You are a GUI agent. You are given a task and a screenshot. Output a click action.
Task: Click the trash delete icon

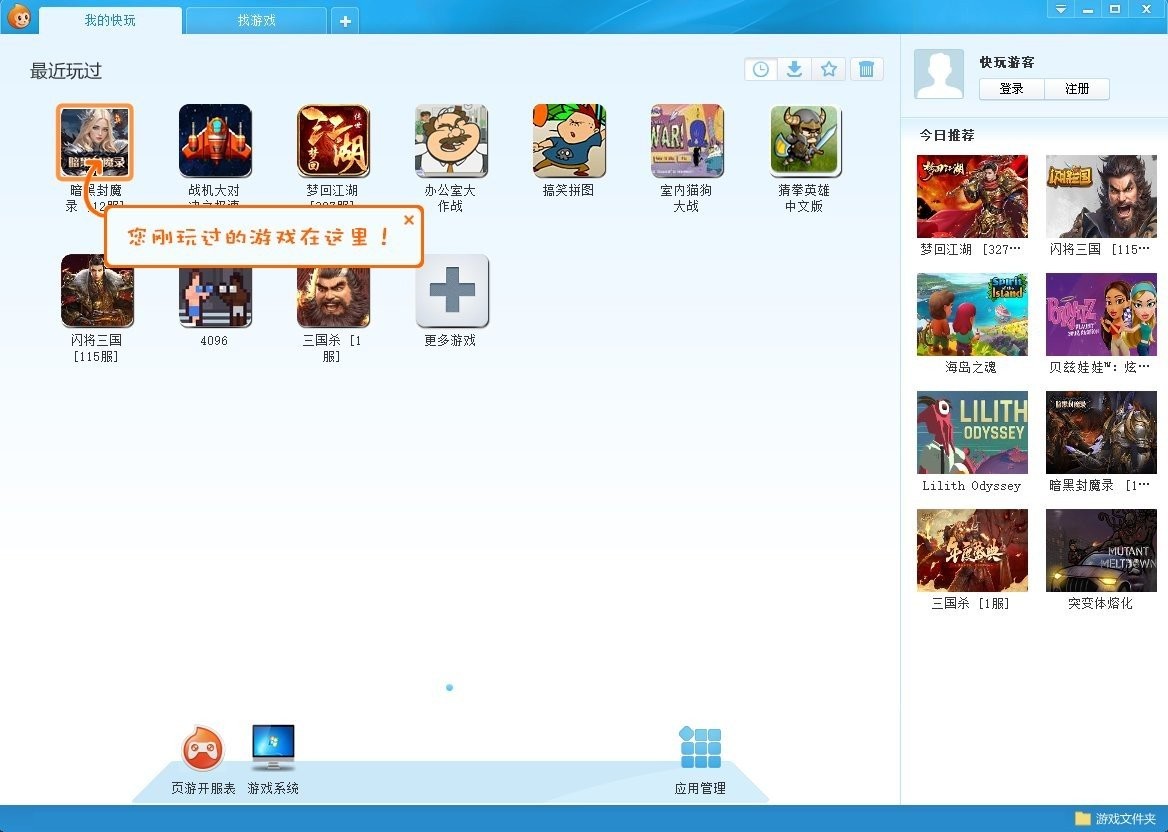[866, 69]
